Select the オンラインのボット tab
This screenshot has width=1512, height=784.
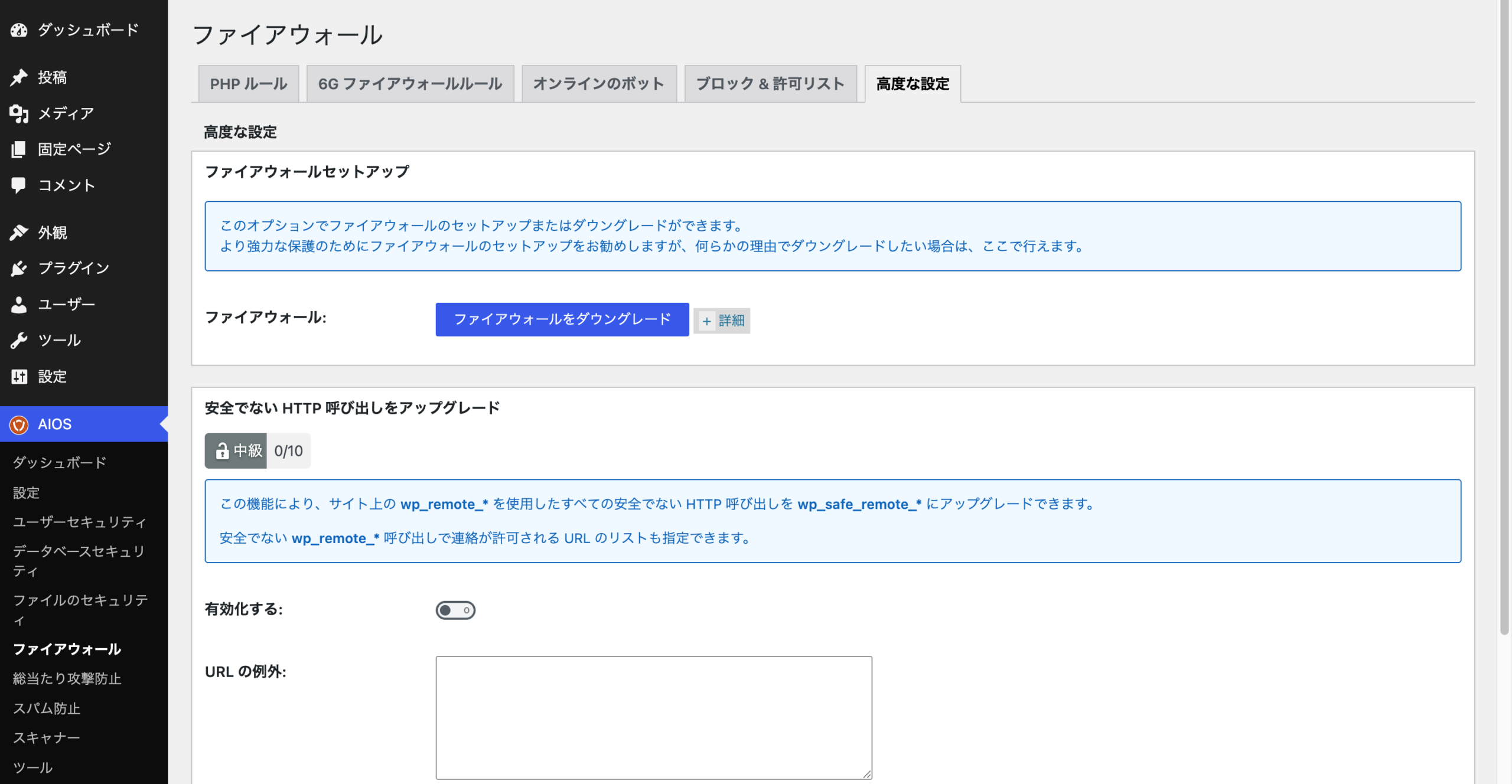[x=599, y=84]
